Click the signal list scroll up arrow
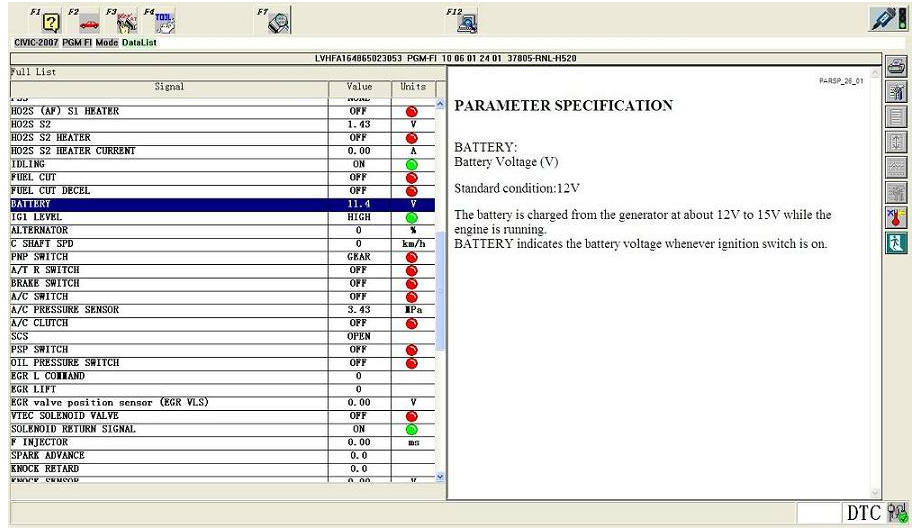 (x=440, y=103)
